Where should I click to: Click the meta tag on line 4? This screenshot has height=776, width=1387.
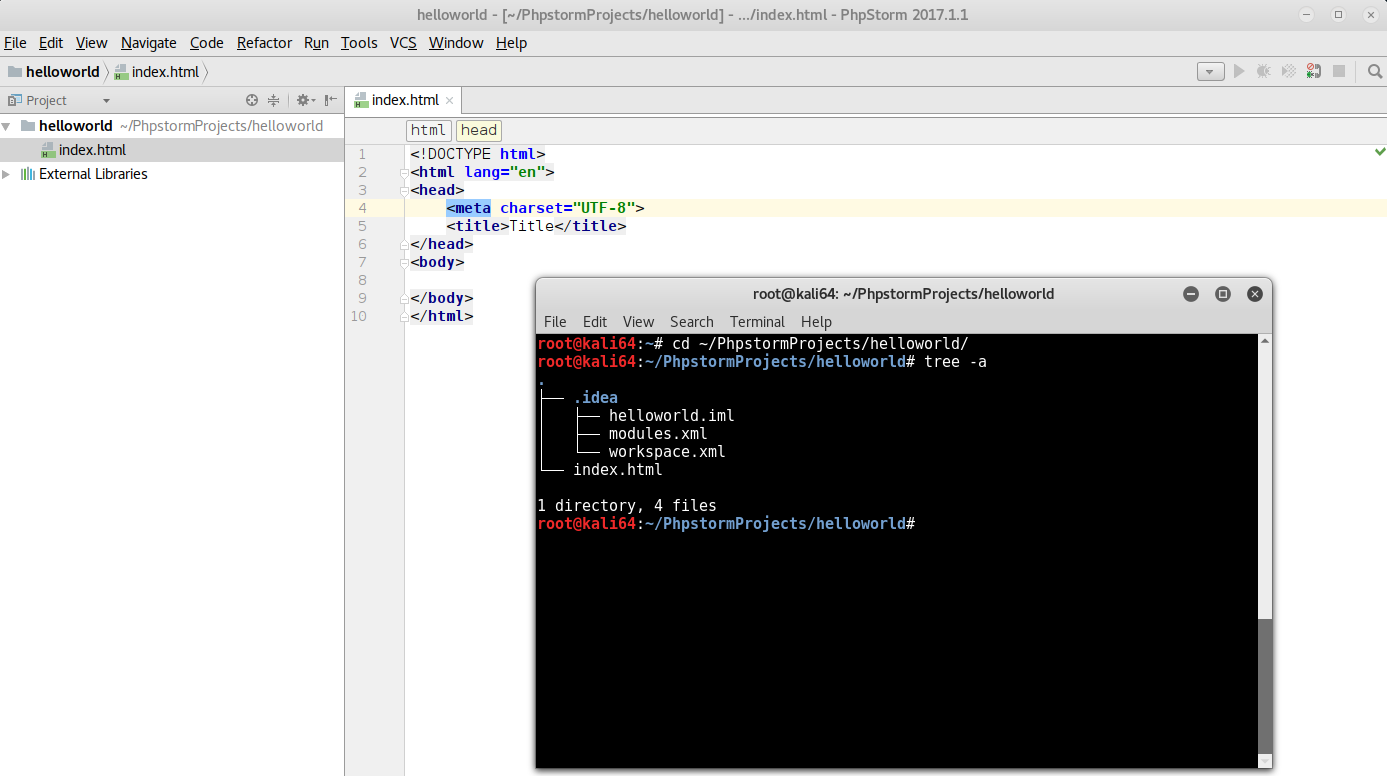click(469, 208)
